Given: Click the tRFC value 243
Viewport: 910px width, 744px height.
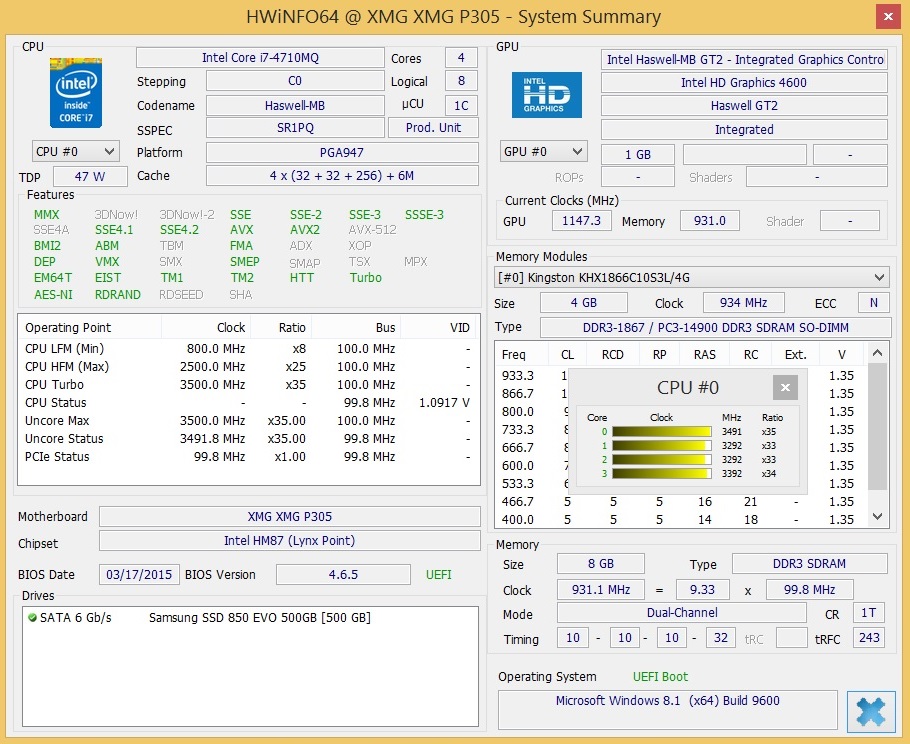Looking at the screenshot, I should click(x=869, y=638).
